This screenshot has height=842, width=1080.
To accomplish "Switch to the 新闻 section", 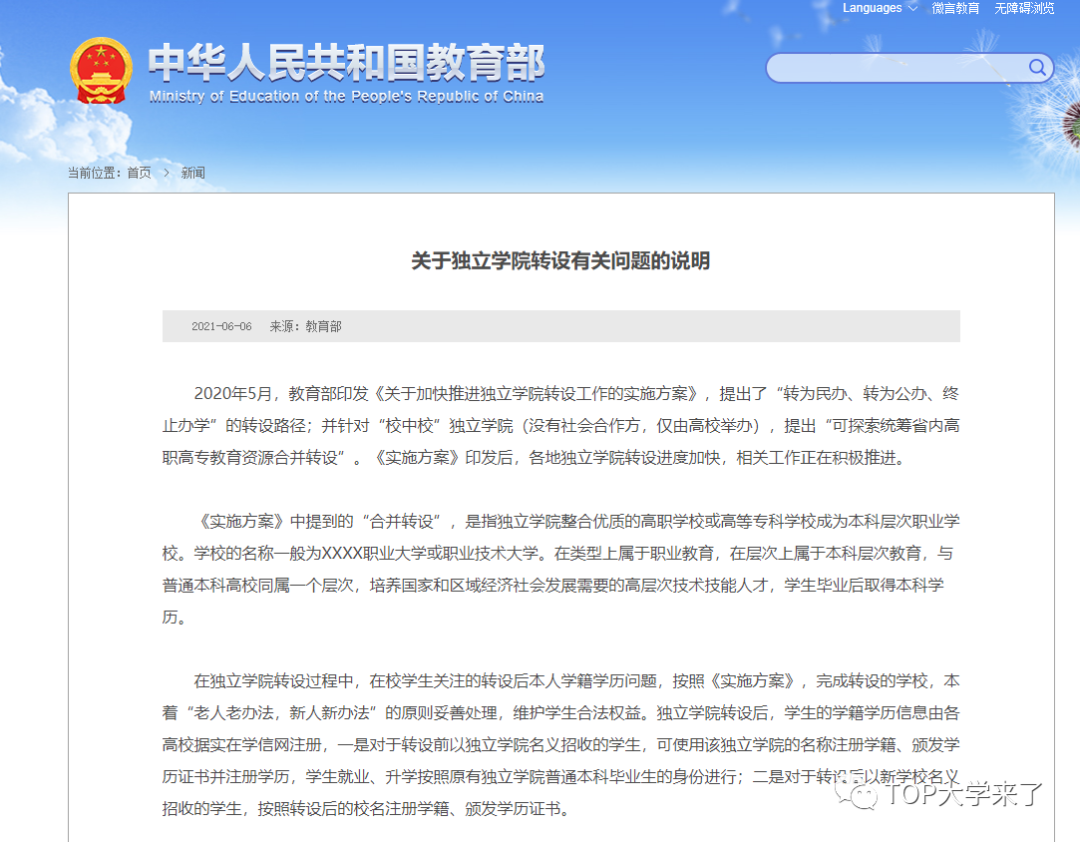I will [192, 172].
